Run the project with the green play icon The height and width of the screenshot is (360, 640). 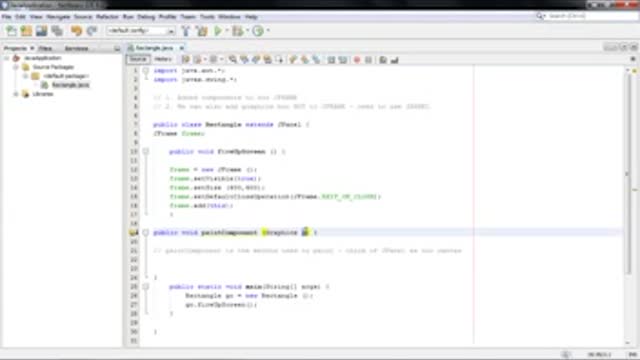218,31
